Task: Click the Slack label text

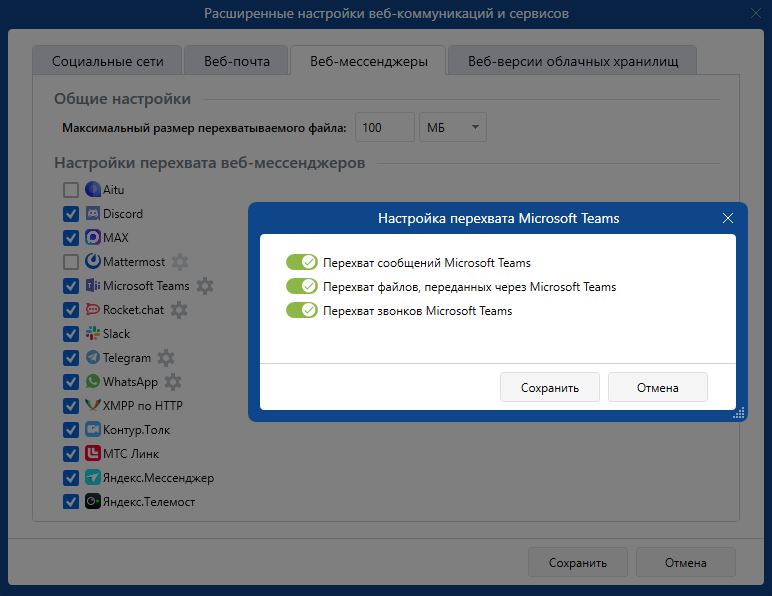Action: pos(116,334)
